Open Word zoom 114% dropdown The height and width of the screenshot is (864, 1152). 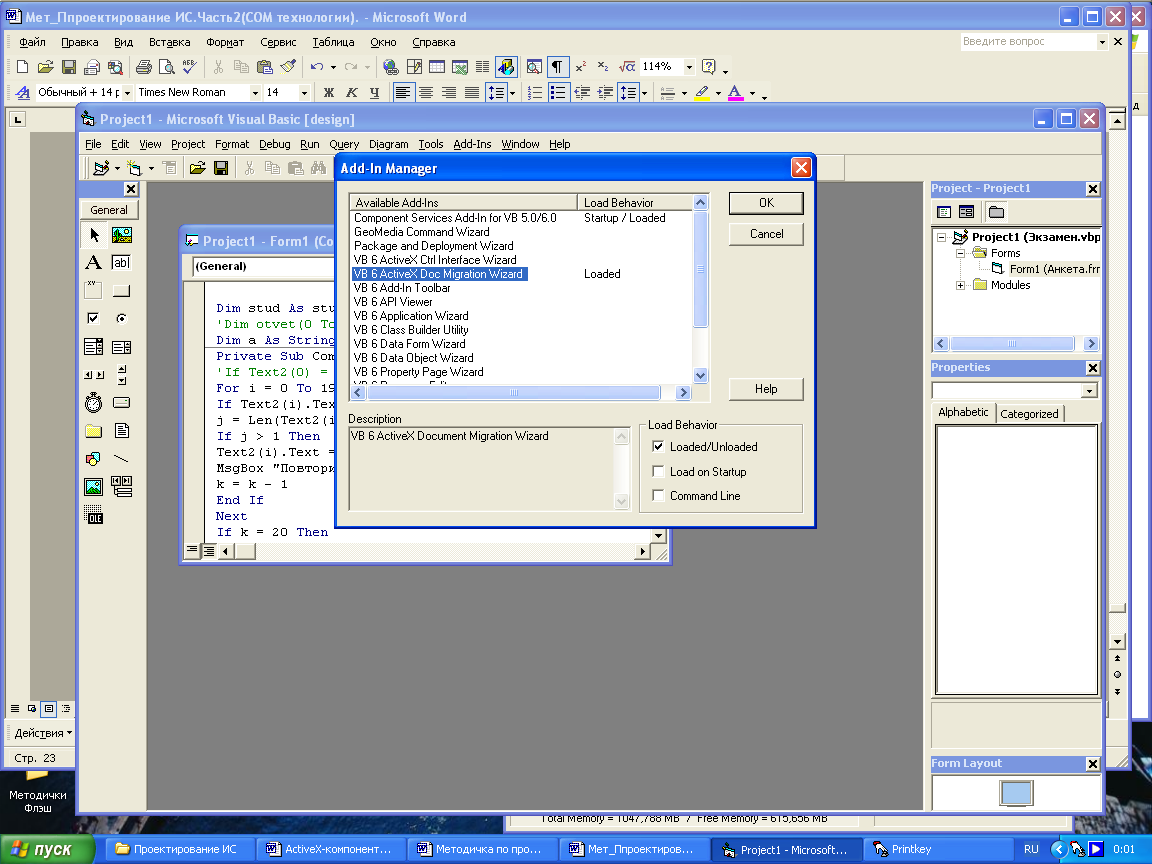point(689,67)
